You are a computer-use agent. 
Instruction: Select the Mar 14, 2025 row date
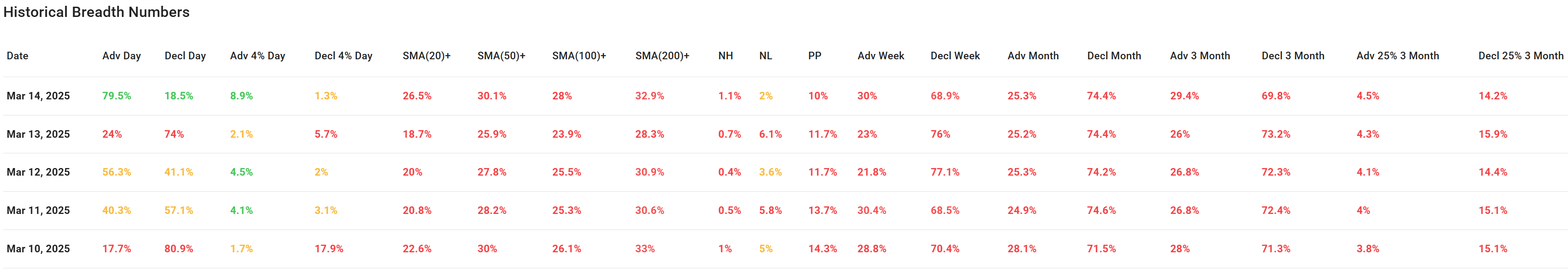(38, 96)
